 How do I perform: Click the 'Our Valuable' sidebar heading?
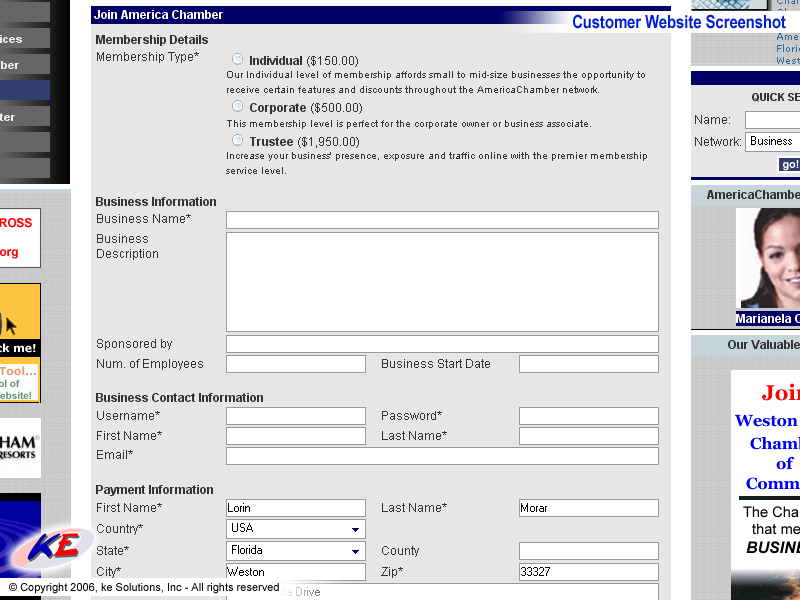pos(764,345)
